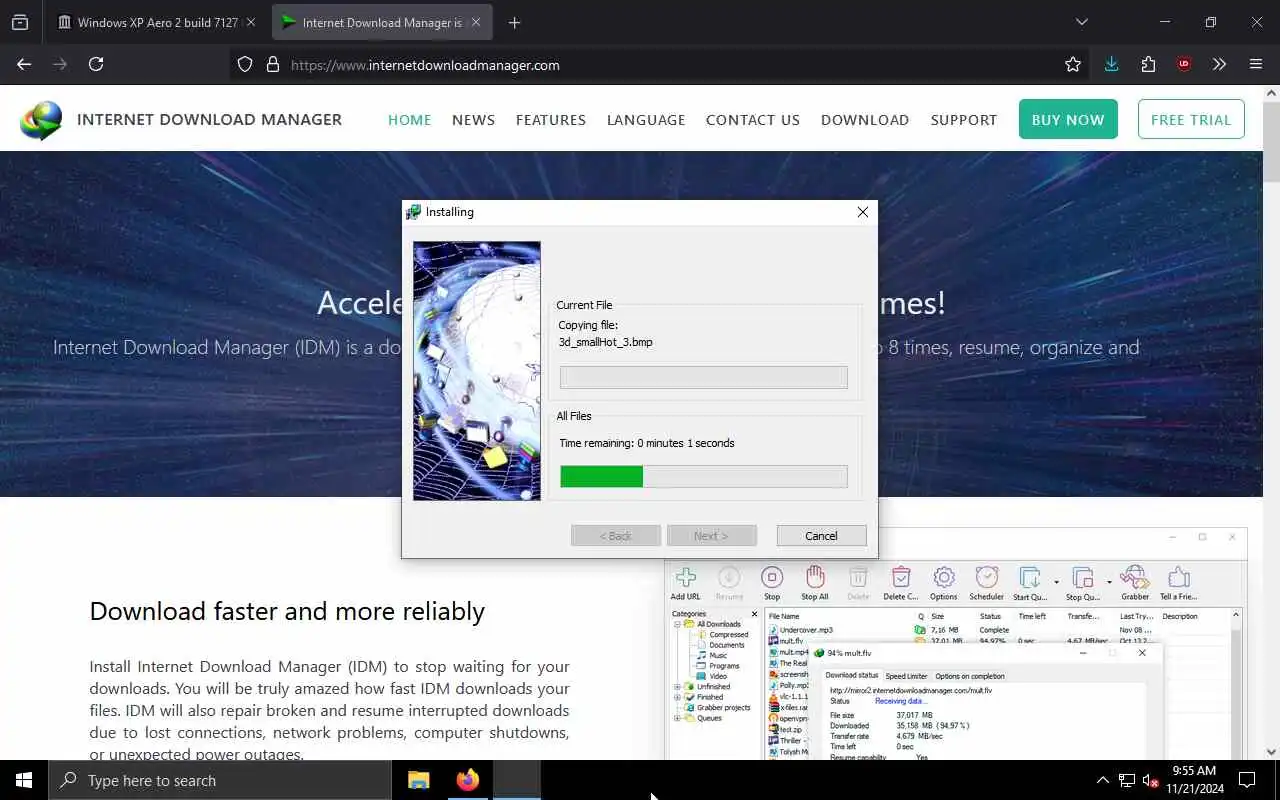Open the DOWNLOAD navigation item
1280x800 pixels.
(865, 119)
